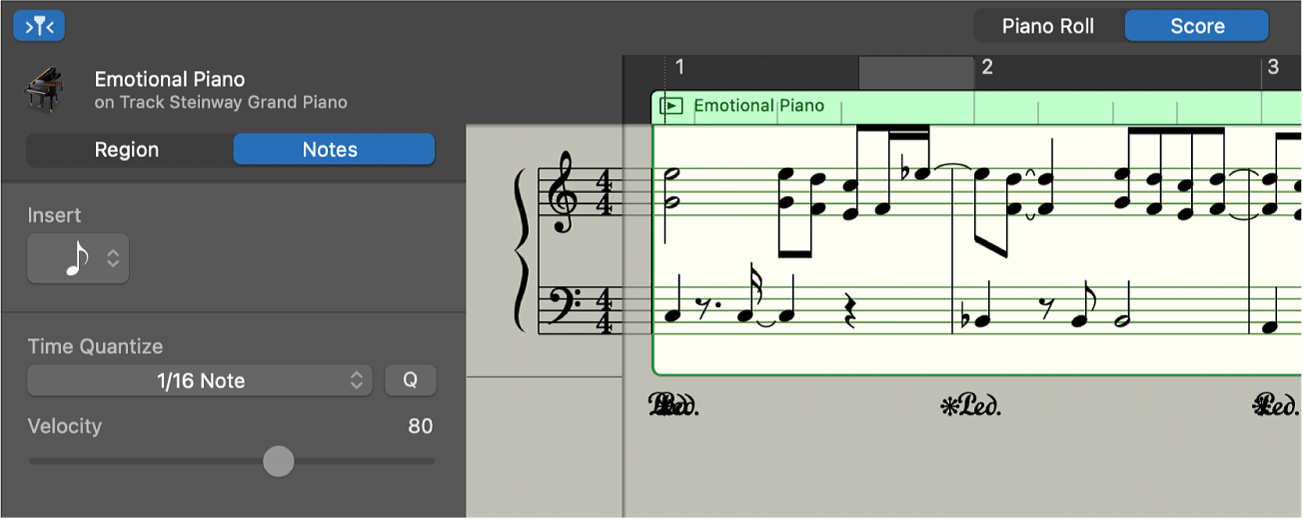Click the bass clef symbol

564,304
